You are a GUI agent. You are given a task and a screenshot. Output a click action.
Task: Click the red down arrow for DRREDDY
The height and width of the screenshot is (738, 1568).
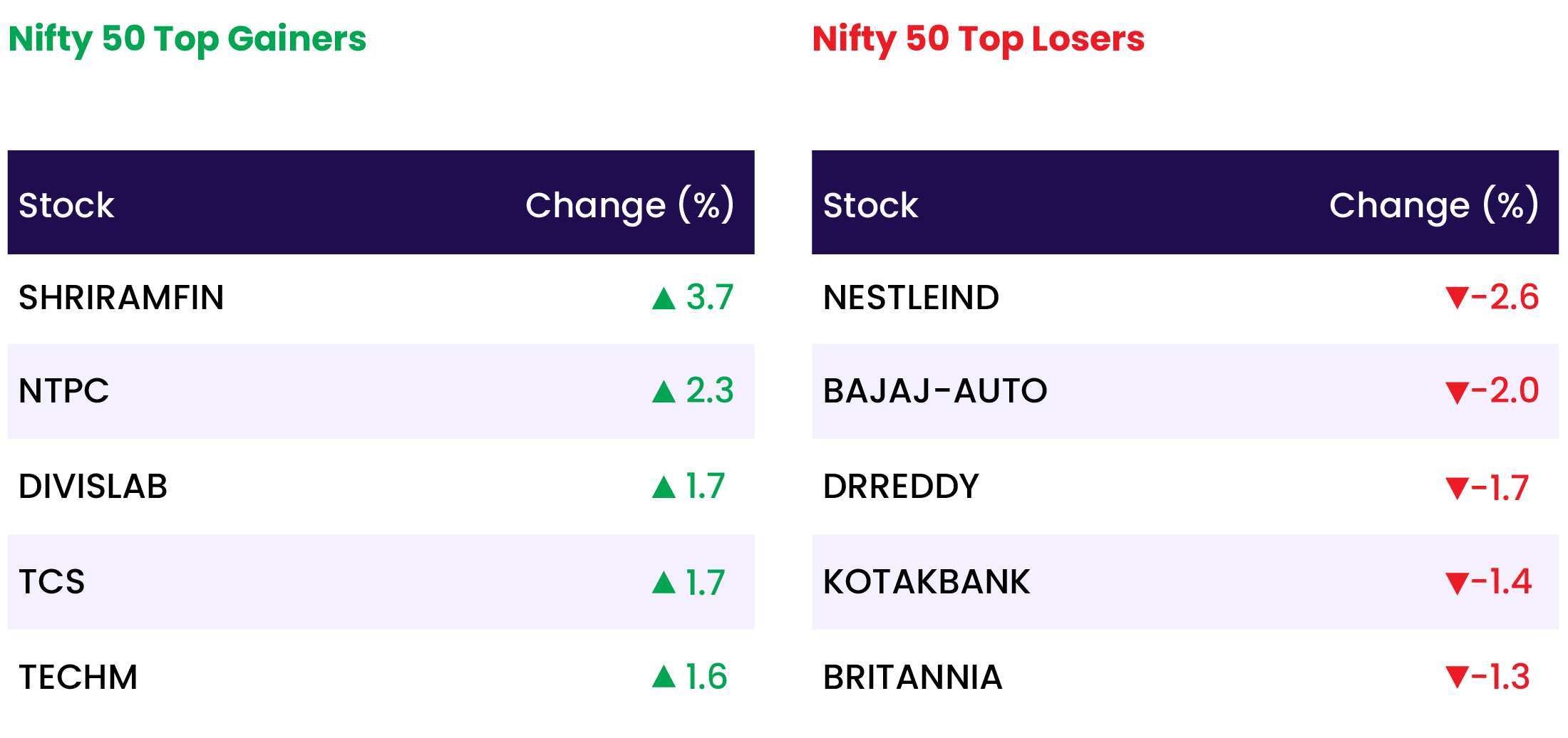click(x=1457, y=488)
